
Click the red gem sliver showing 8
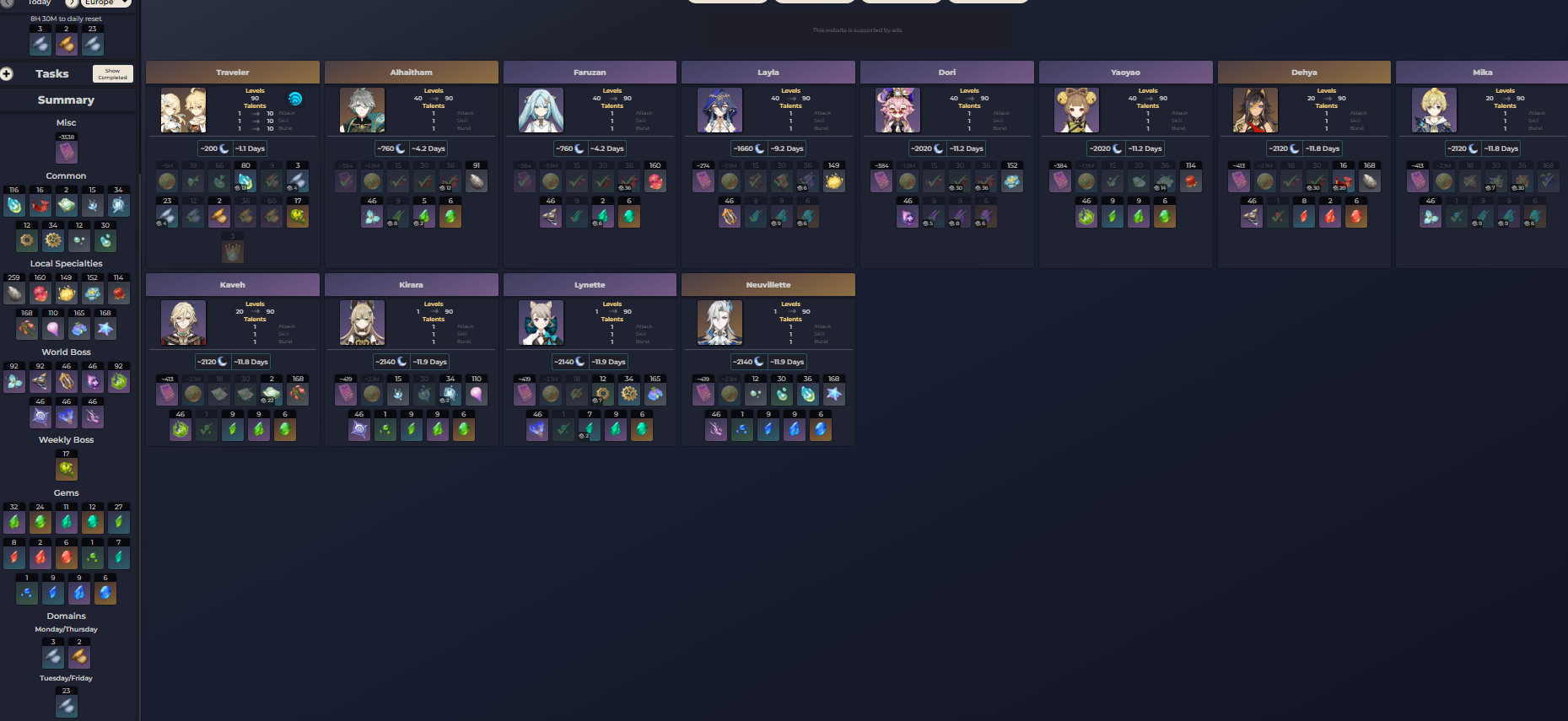14,554
